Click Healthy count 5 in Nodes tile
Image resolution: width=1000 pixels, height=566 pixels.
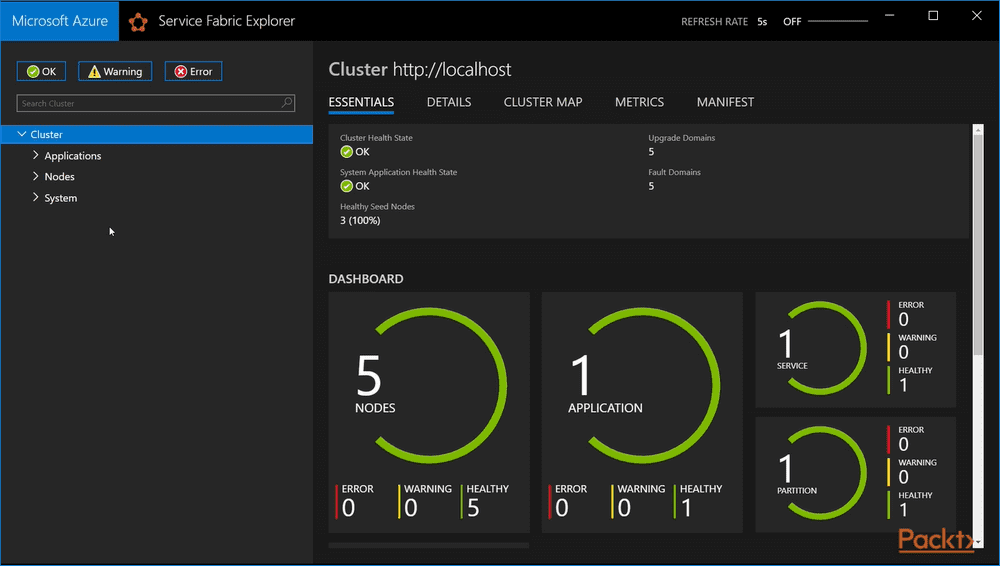click(x=473, y=508)
